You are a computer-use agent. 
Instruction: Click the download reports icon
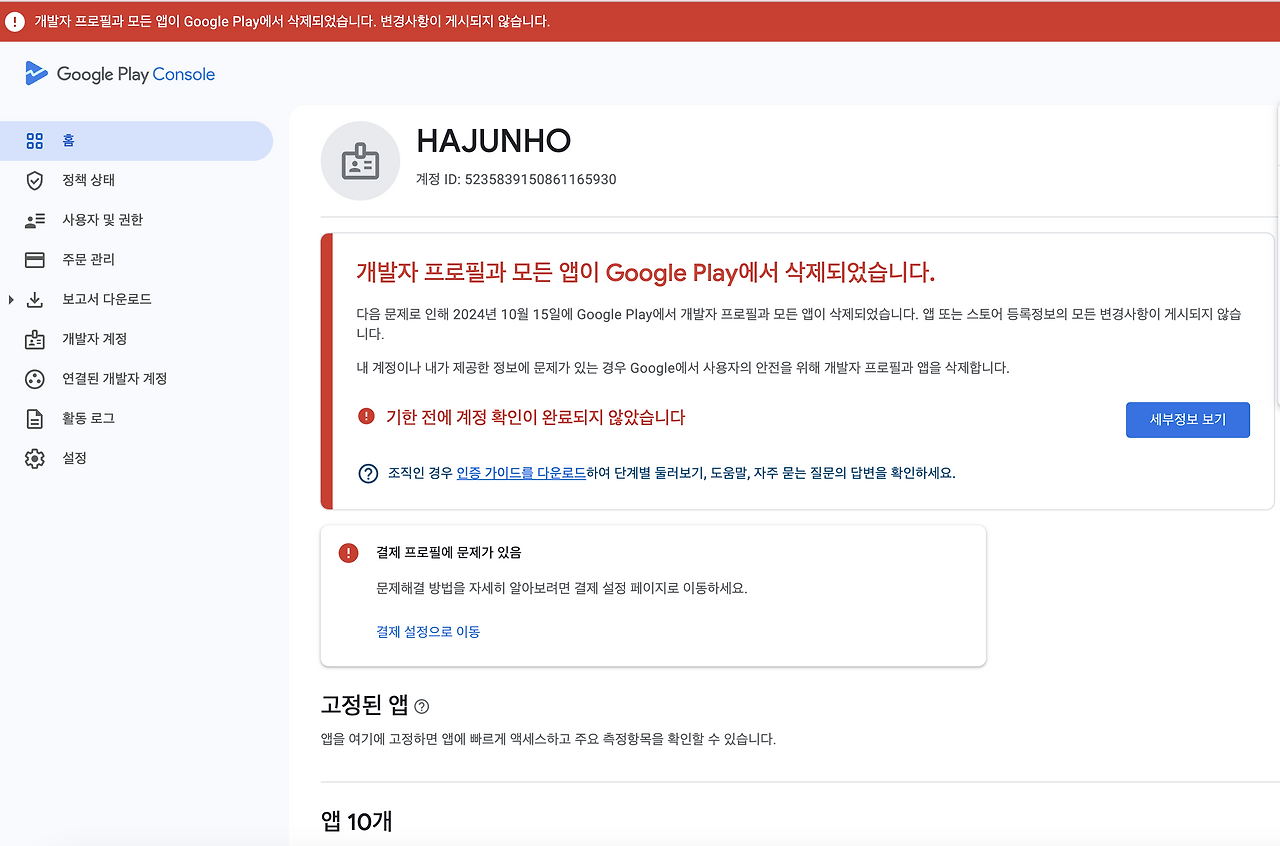(35, 299)
